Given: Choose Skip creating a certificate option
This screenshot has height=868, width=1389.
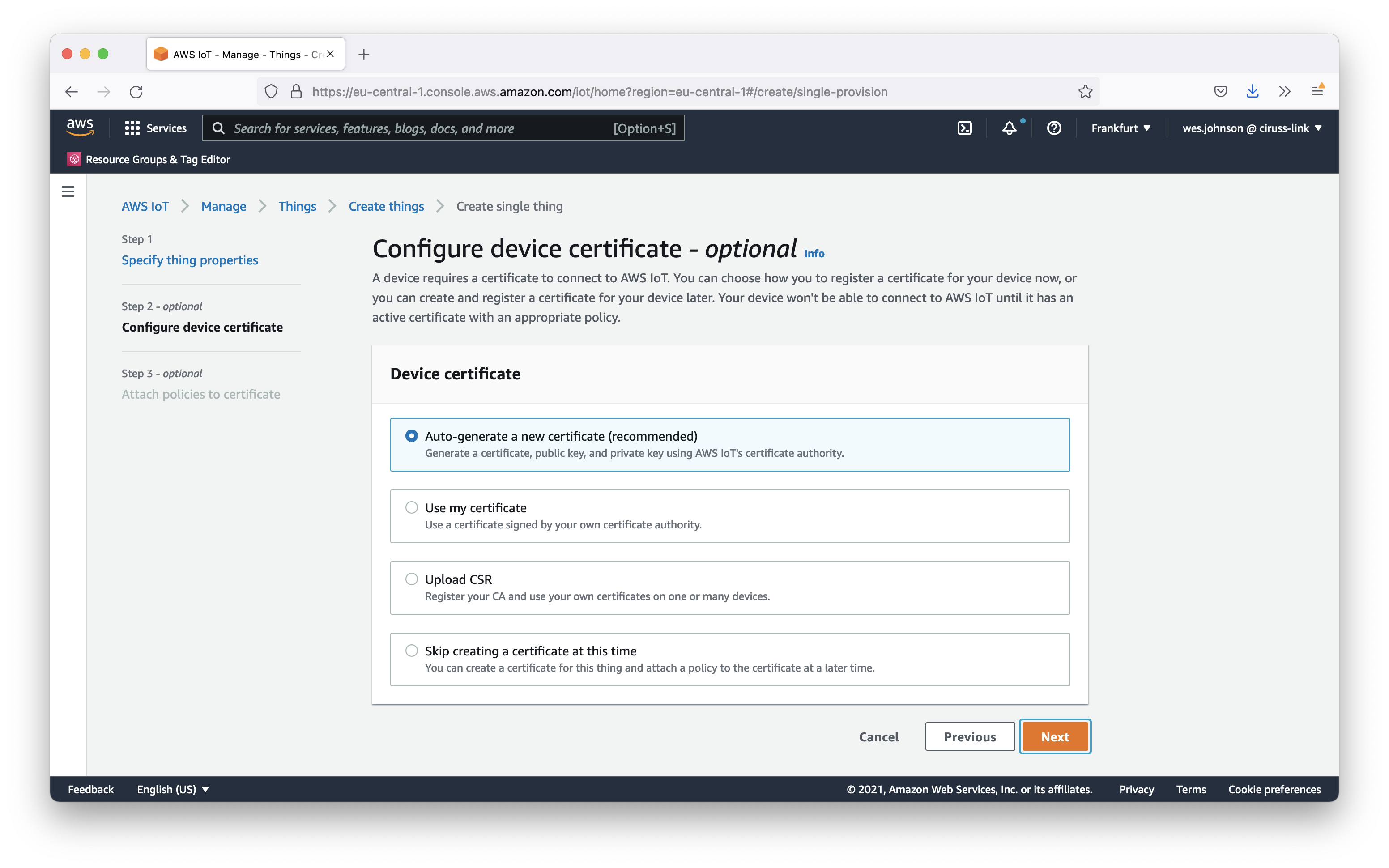Looking at the screenshot, I should (412, 651).
